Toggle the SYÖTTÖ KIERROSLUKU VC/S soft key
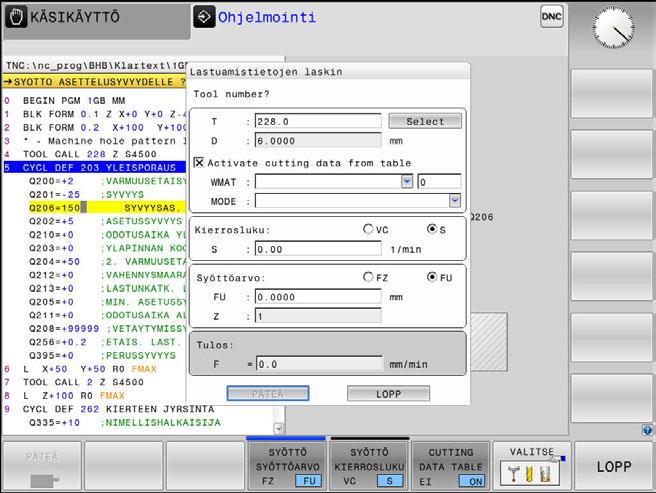The image size is (656, 493). point(369,466)
